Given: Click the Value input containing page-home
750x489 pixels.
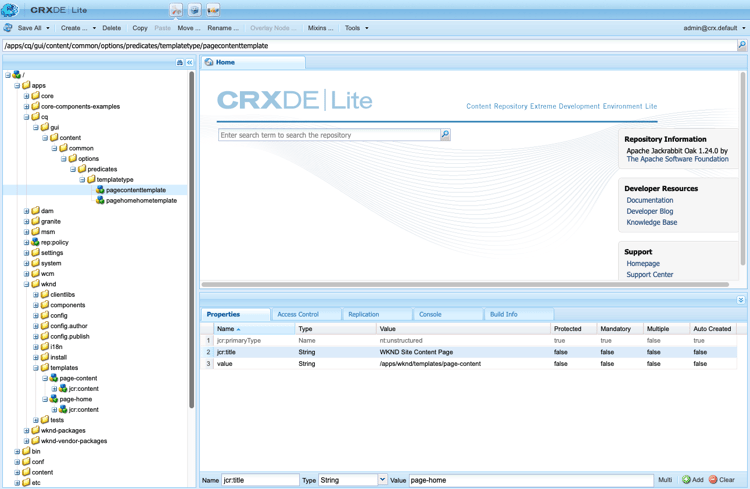Looking at the screenshot, I should (x=531, y=480).
